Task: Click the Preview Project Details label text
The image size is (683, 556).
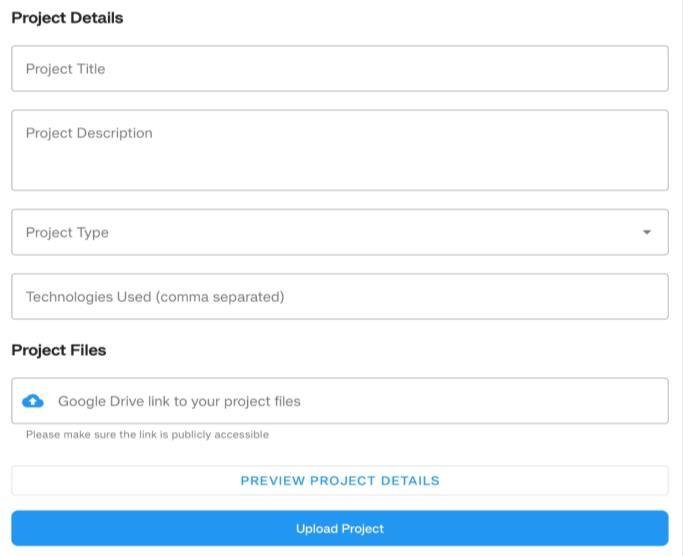Action: (x=340, y=480)
